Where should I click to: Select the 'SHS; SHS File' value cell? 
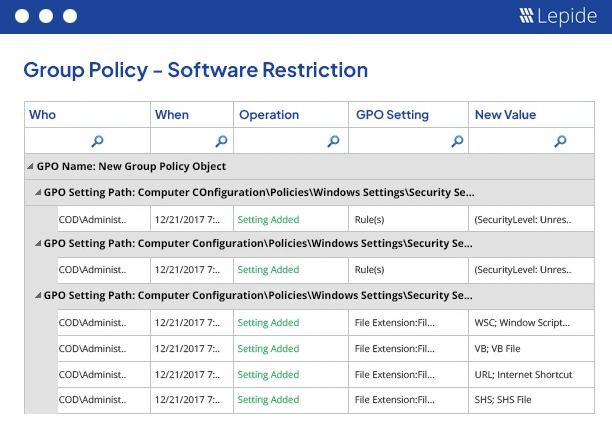pyautogui.click(x=532, y=400)
